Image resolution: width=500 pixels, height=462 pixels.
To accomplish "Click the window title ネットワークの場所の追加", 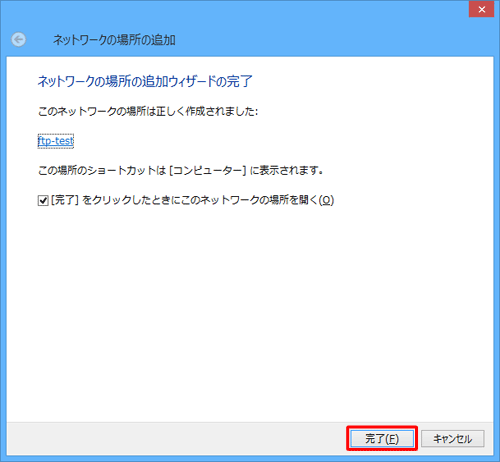I will tap(114, 40).
